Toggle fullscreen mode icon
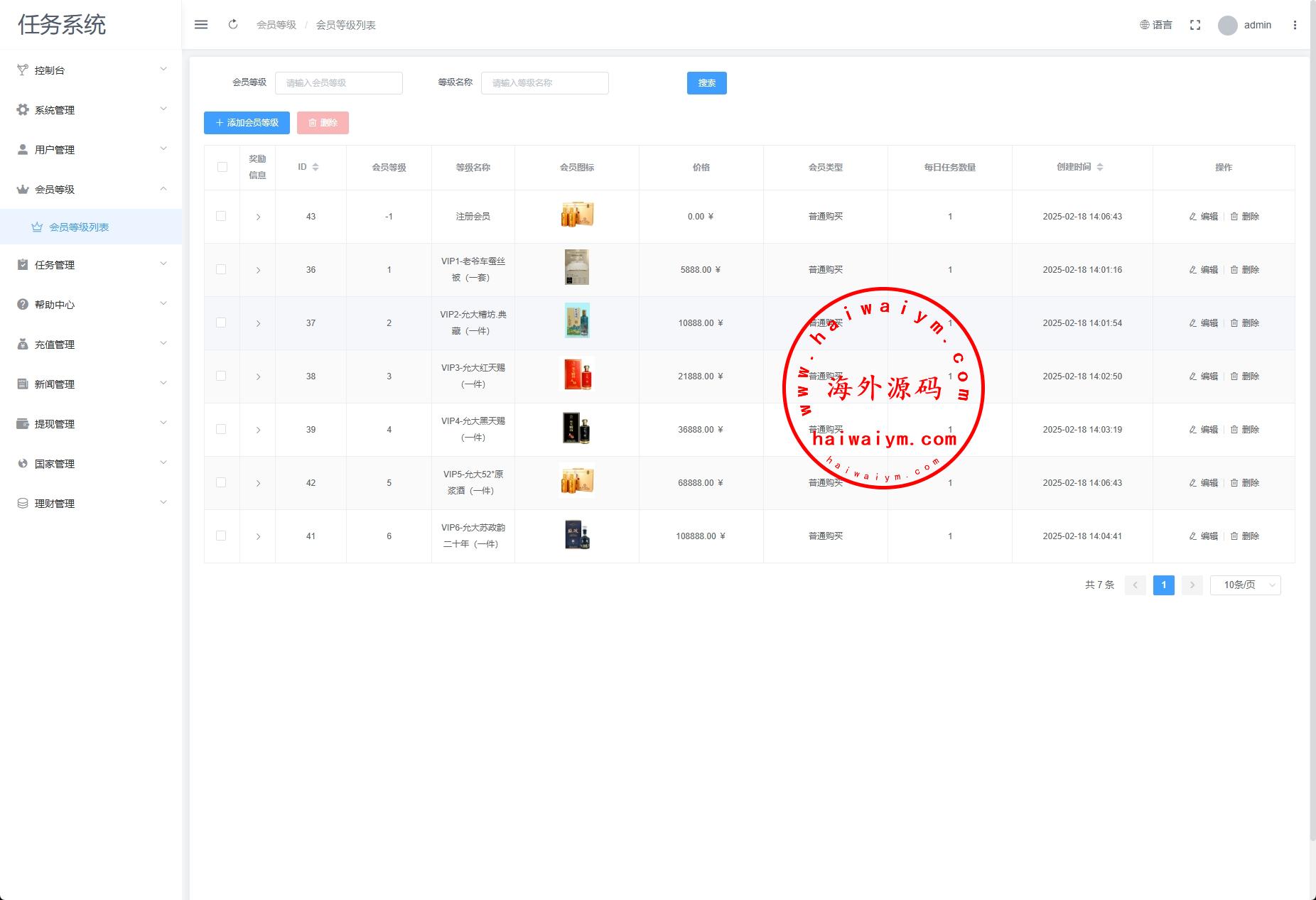Image resolution: width=1316 pixels, height=900 pixels. (1195, 25)
